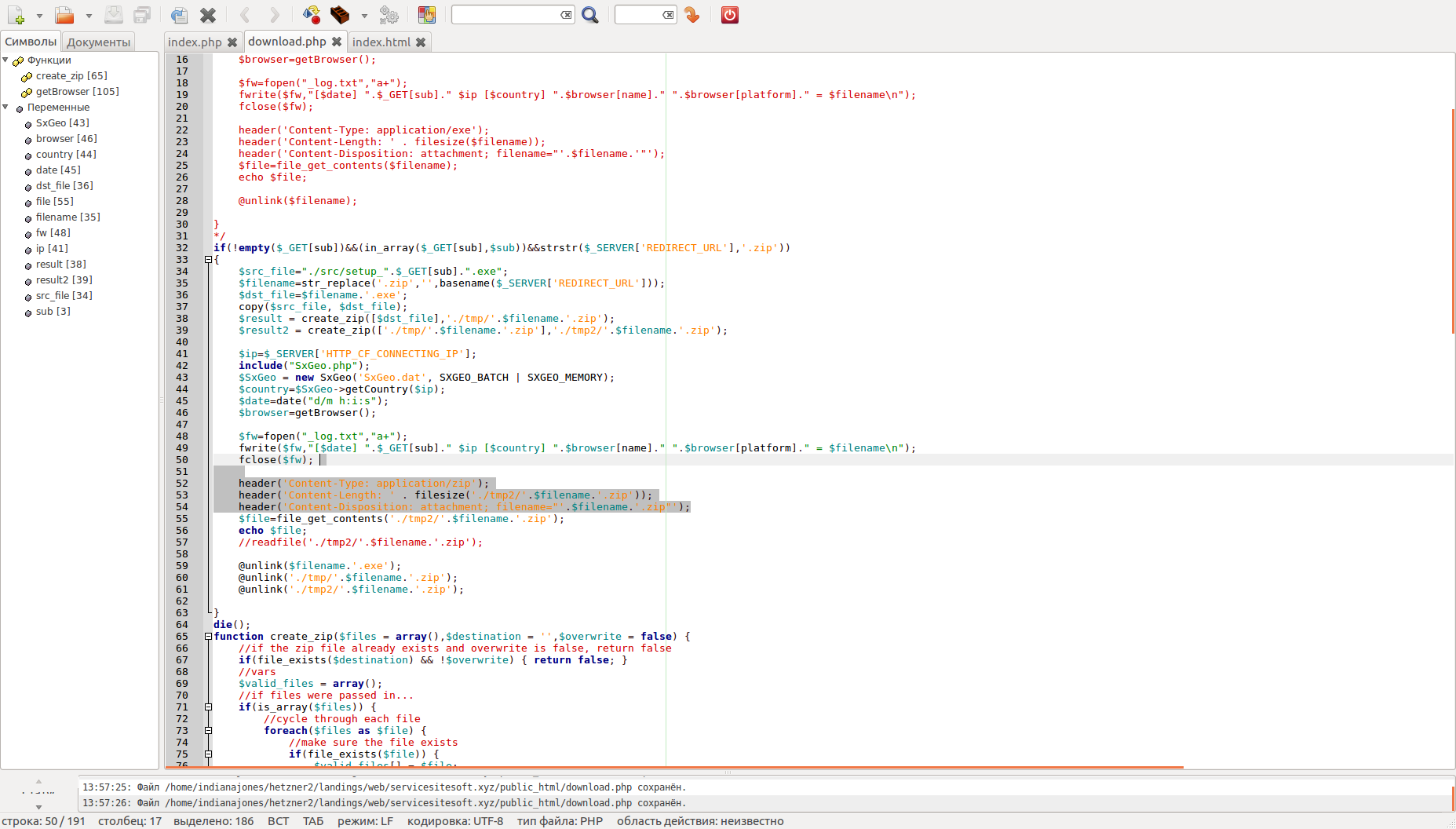The width and height of the screenshot is (1456, 829).
Task: Select SxGeo [43] variable
Action: click(63, 123)
